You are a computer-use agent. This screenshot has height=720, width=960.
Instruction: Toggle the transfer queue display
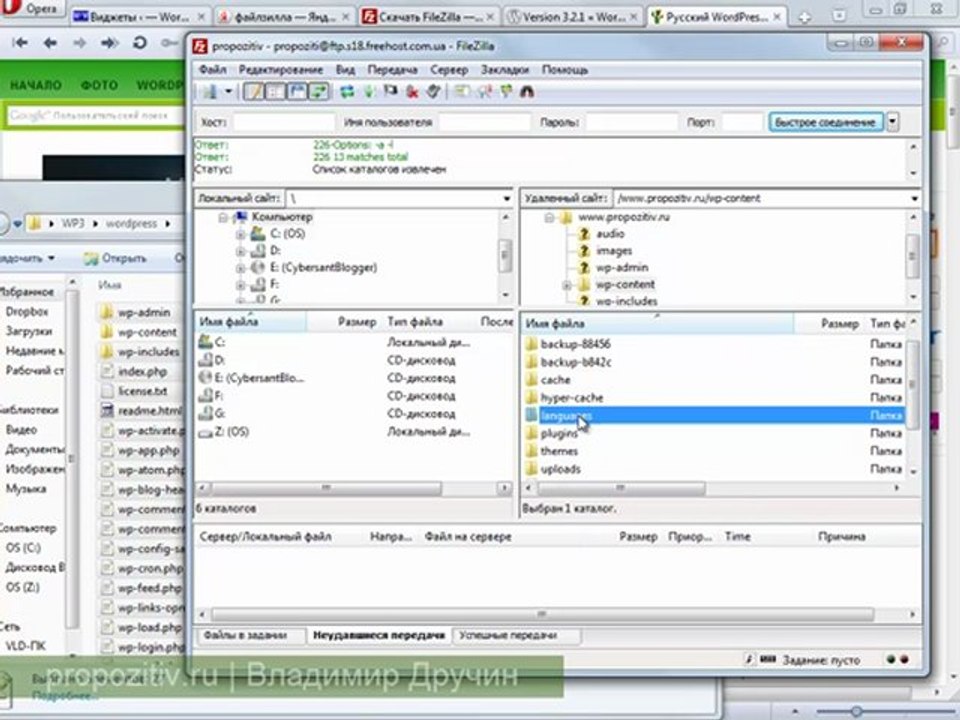(x=318, y=92)
